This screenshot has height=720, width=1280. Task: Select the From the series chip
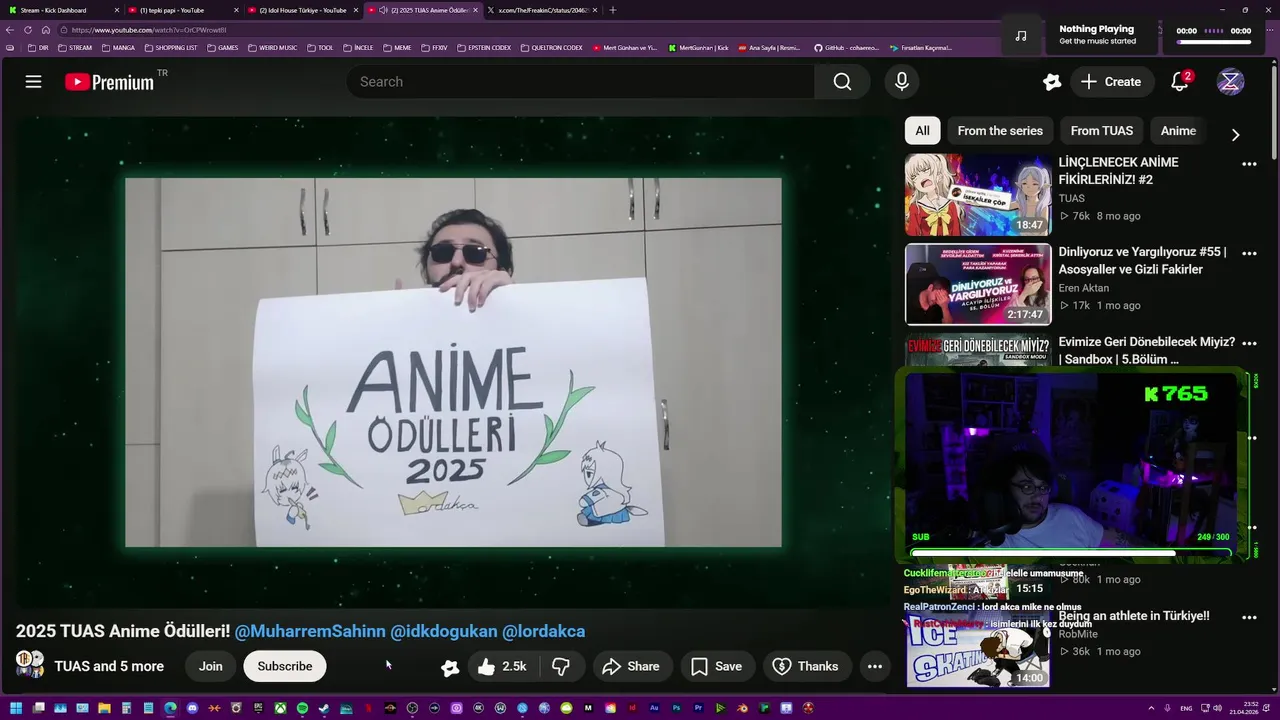(1000, 131)
